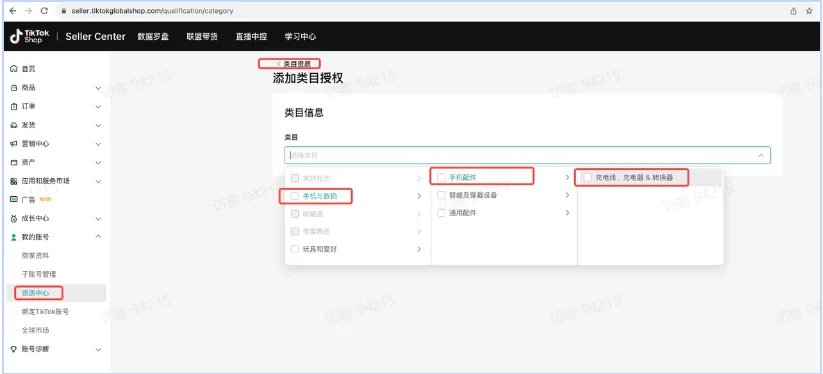Screen dimensions: 823x374
Task: Click the 发货 shipping truck icon
Action: [14, 125]
